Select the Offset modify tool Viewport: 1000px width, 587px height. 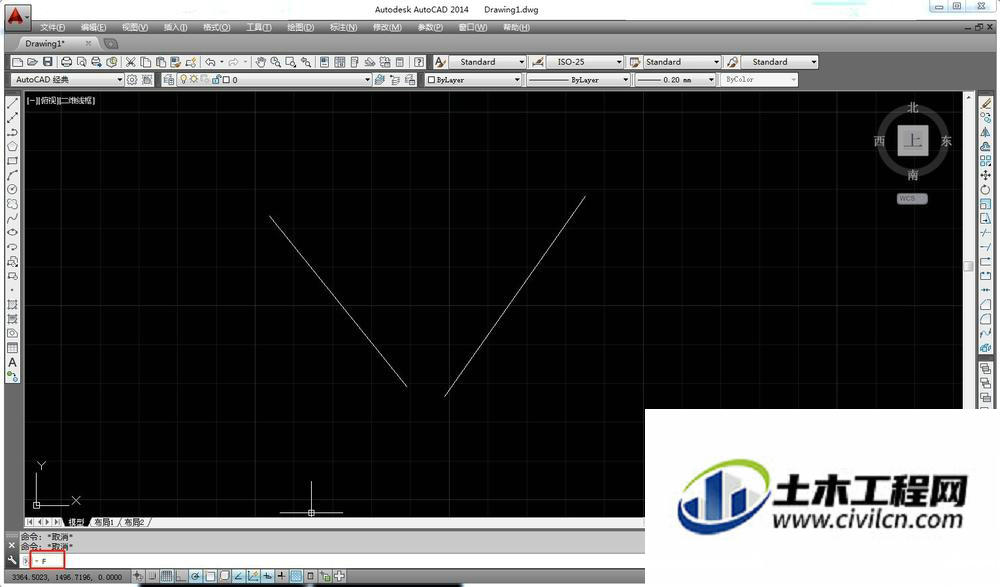click(x=985, y=146)
